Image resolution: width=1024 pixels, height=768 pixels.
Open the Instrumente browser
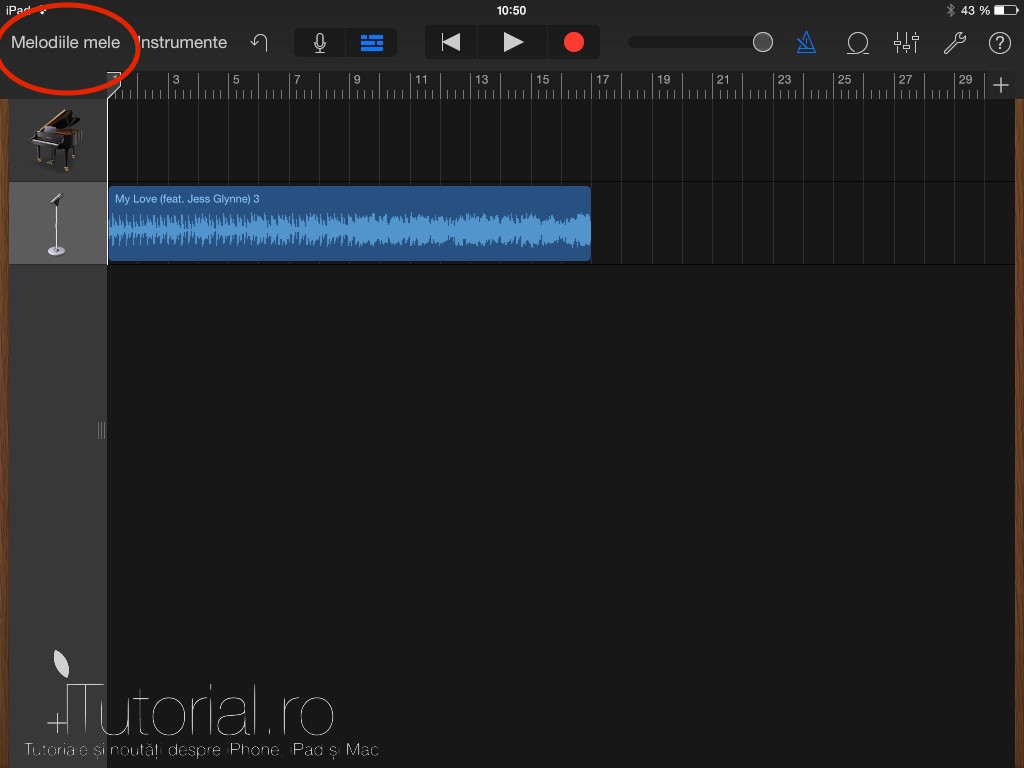tap(182, 42)
